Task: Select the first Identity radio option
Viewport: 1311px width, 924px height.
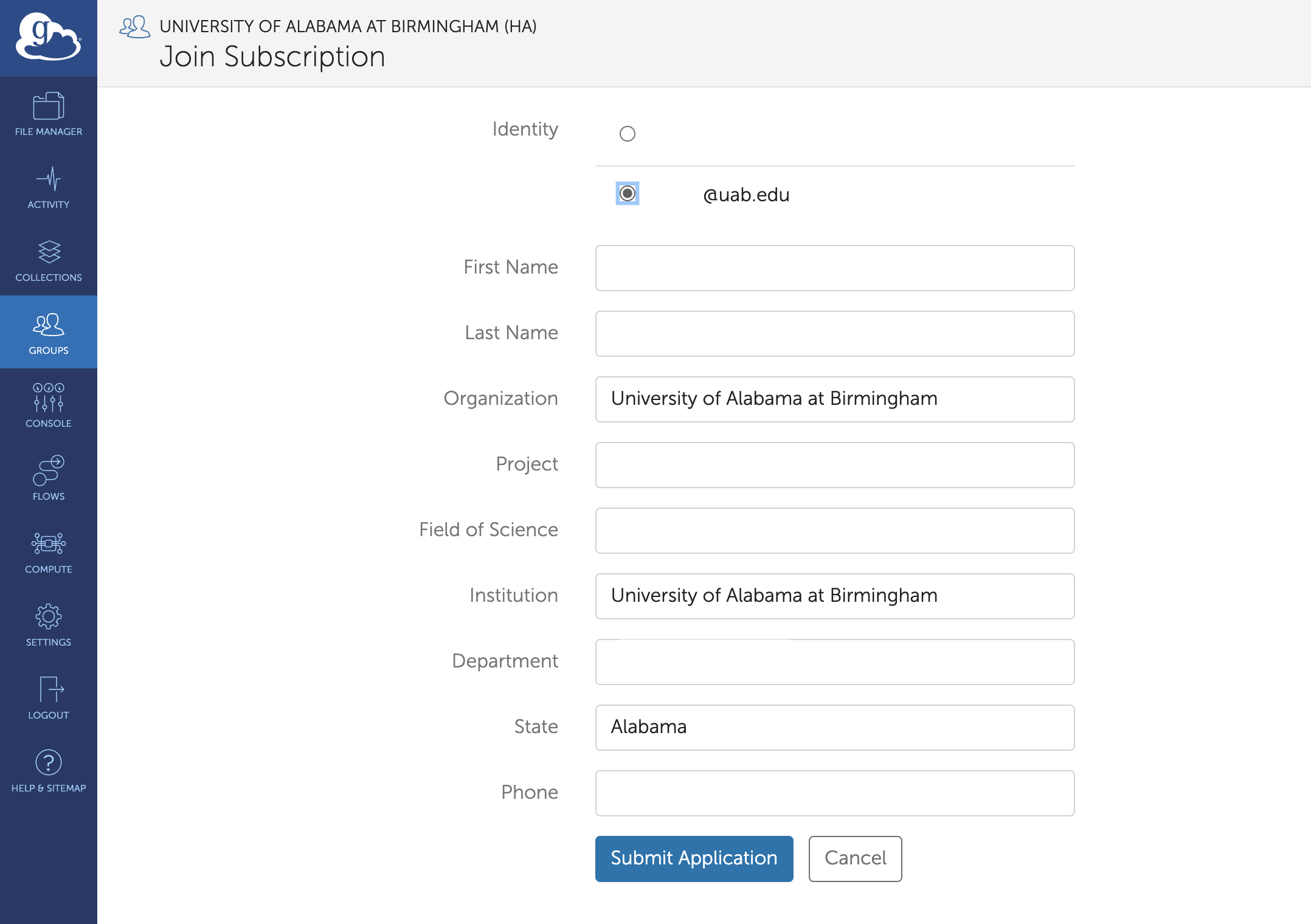Action: (627, 134)
